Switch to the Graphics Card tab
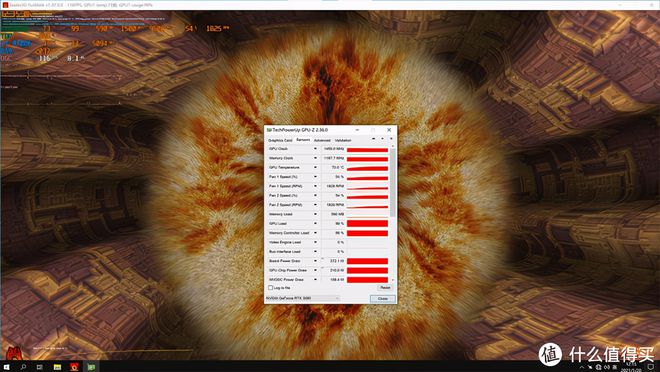 click(x=280, y=140)
